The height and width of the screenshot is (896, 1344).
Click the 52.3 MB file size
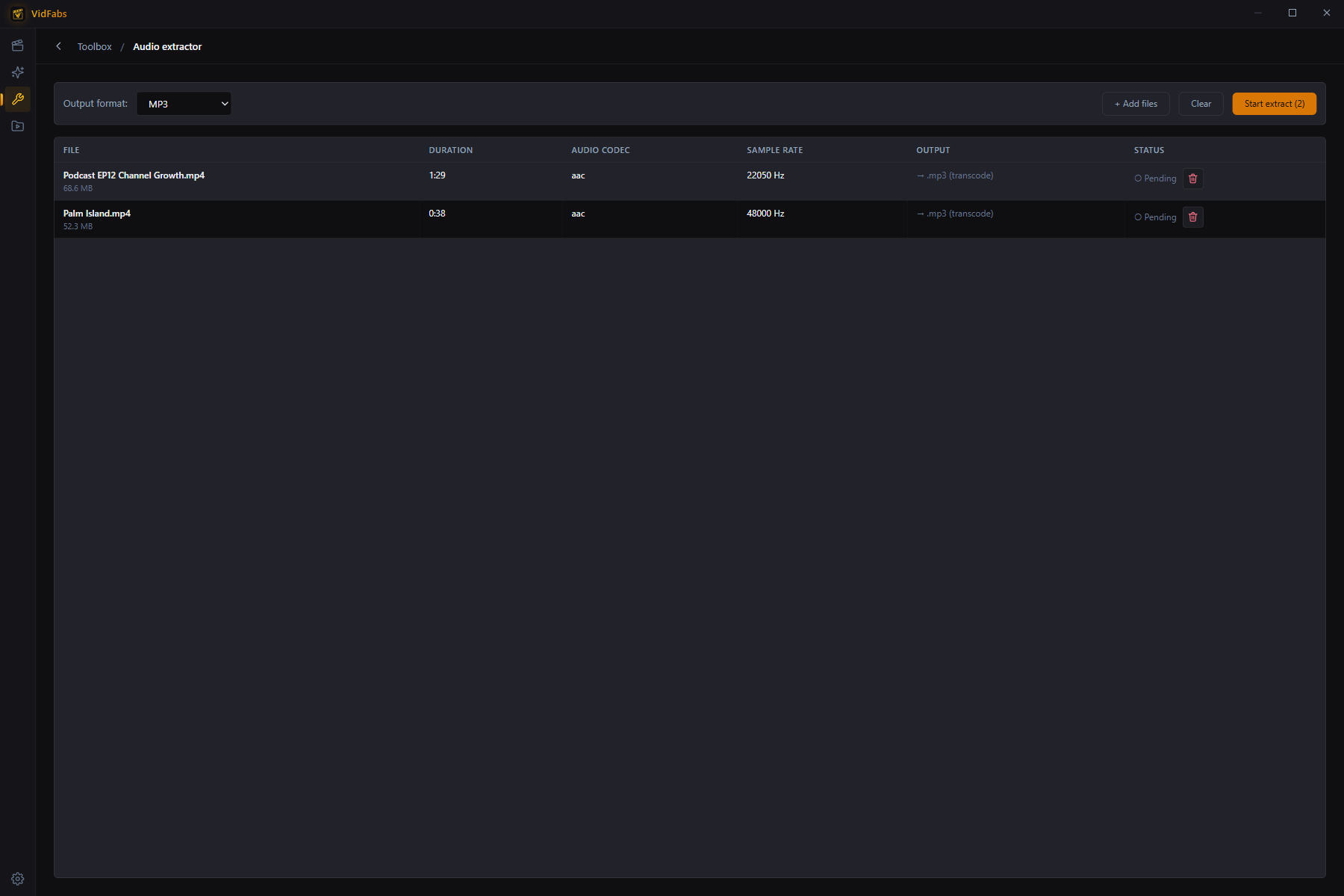coord(78,226)
